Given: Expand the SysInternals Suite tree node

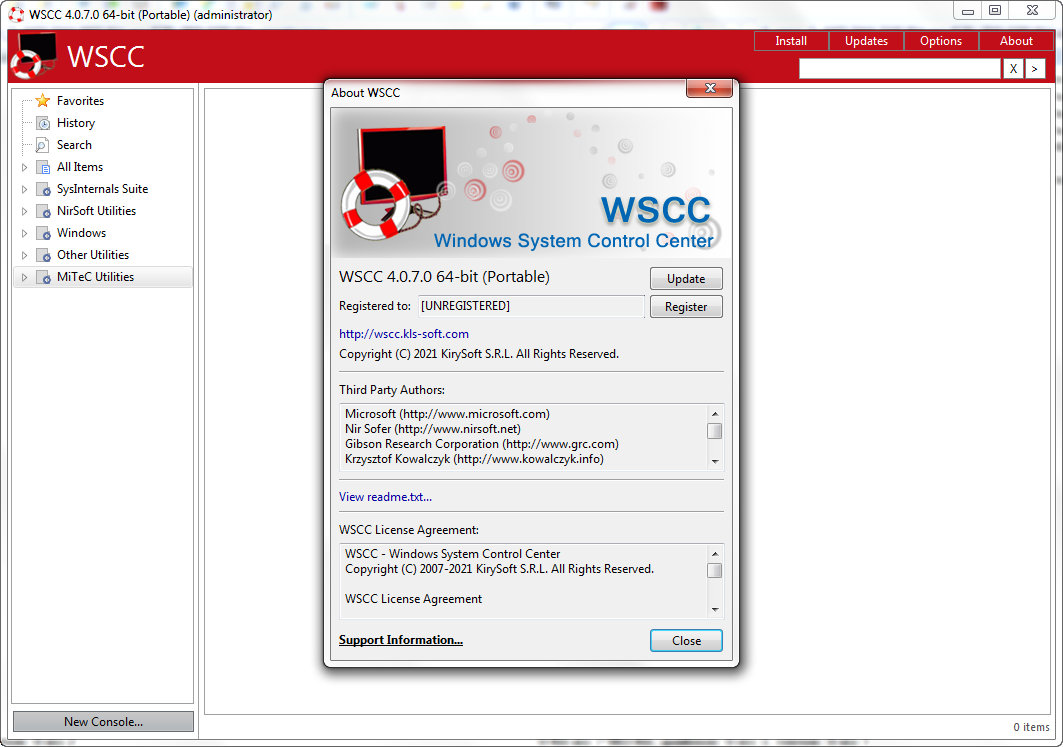Looking at the screenshot, I should 25,189.
